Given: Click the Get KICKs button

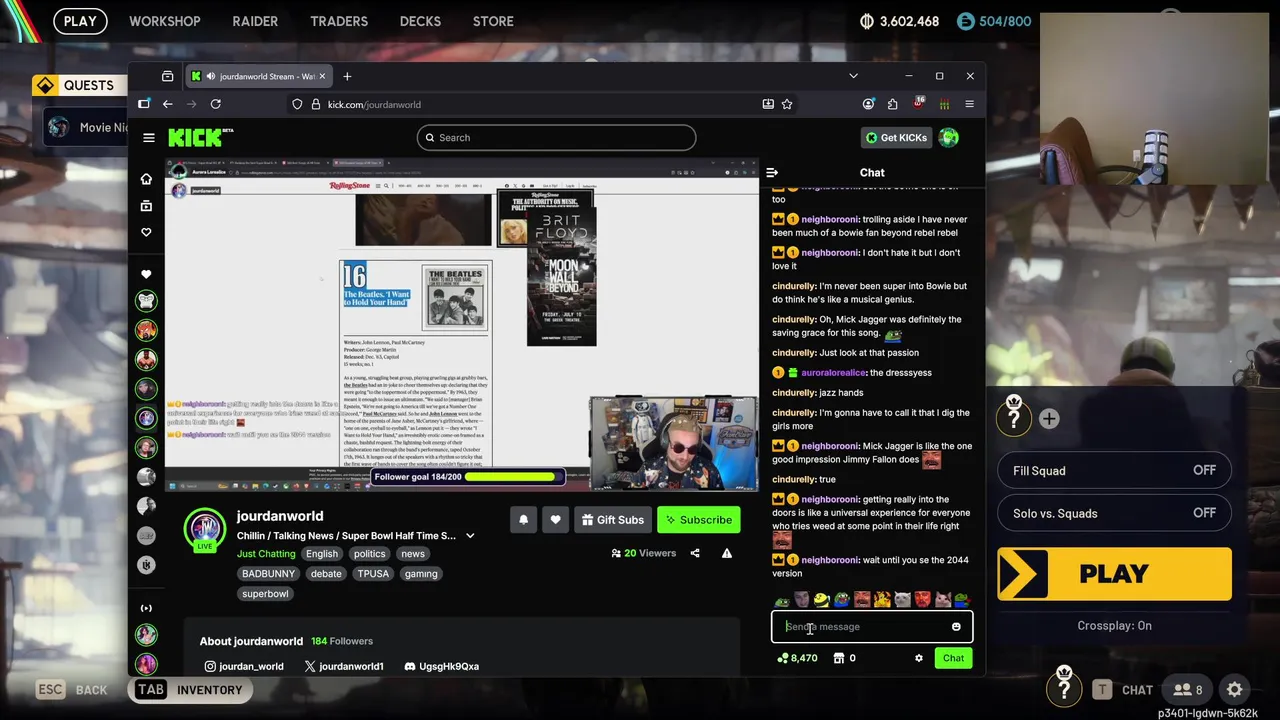Looking at the screenshot, I should point(897,138).
